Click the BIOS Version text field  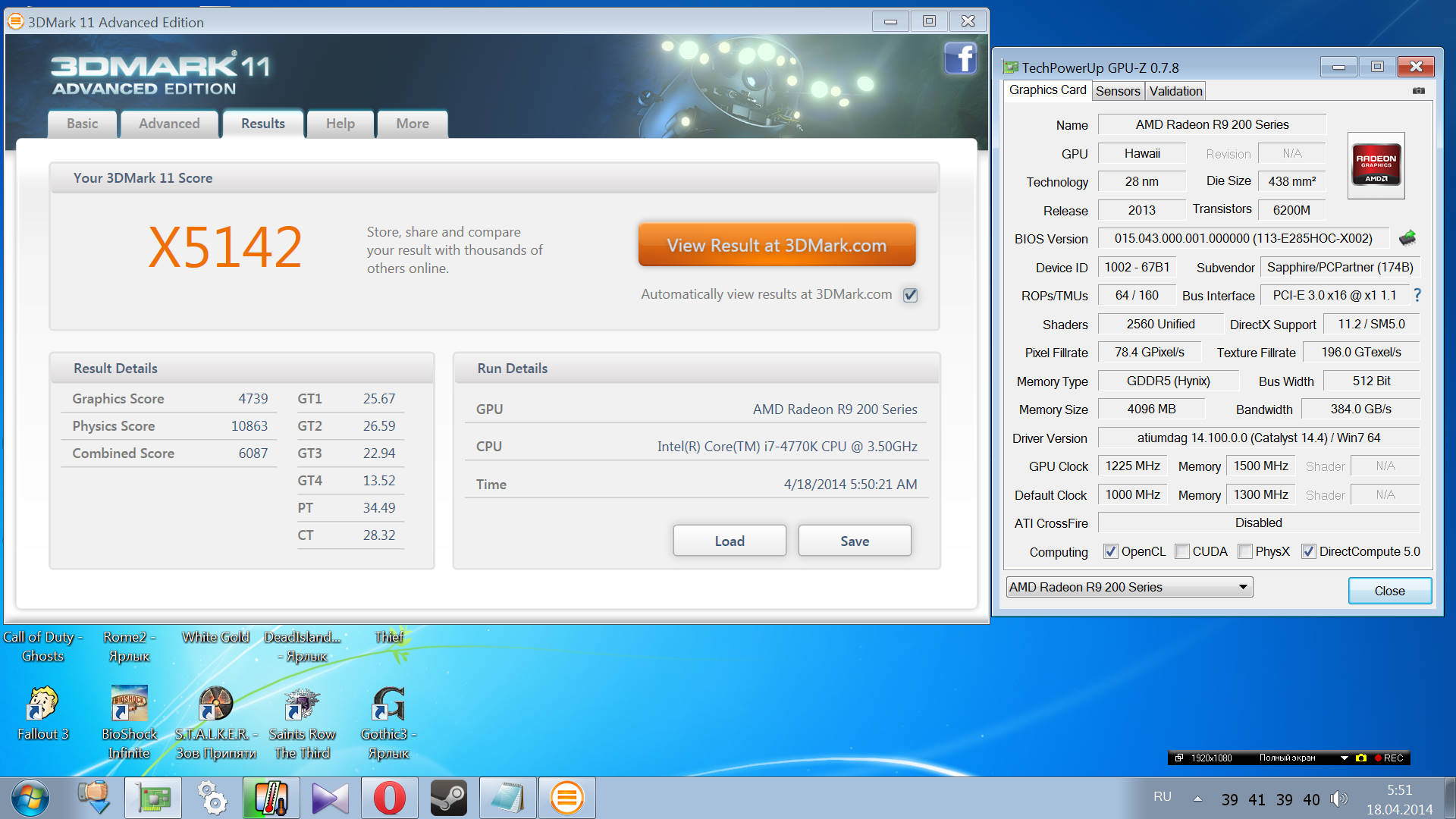click(x=1242, y=238)
